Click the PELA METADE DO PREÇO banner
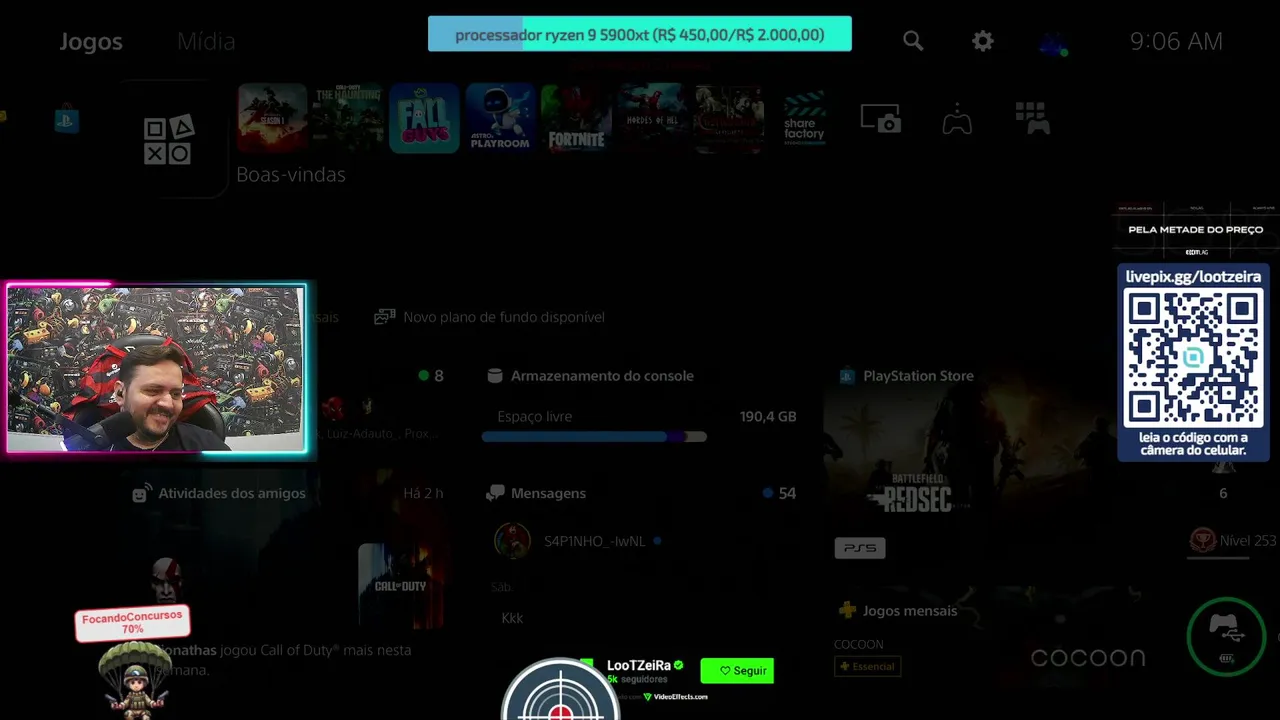The height and width of the screenshot is (720, 1280). [x=1195, y=229]
